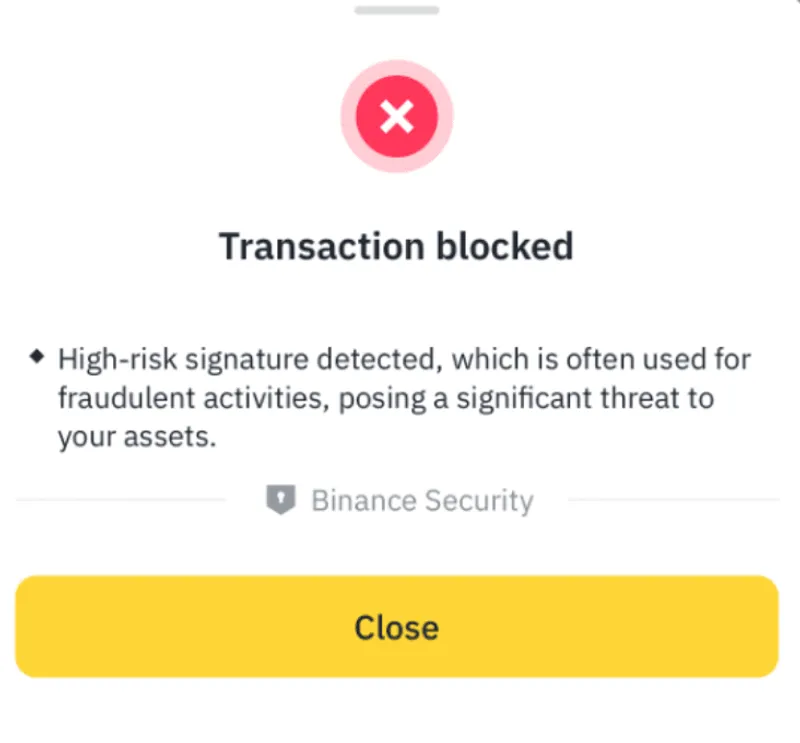Click the error indicator above Transaction blocked
The width and height of the screenshot is (800, 743).
397,116
